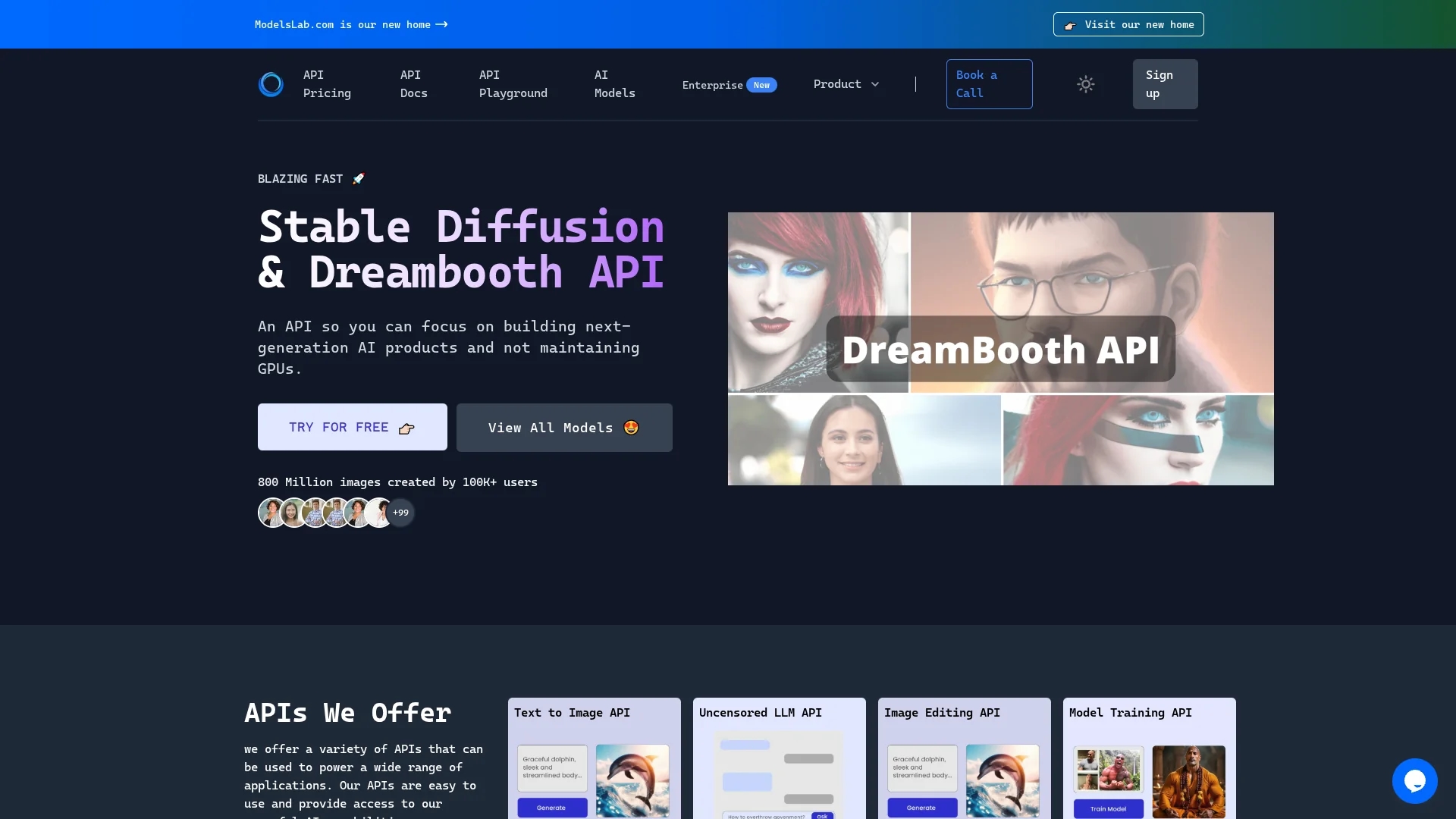Click the pointing hand in Visit our new home

[x=1070, y=26]
